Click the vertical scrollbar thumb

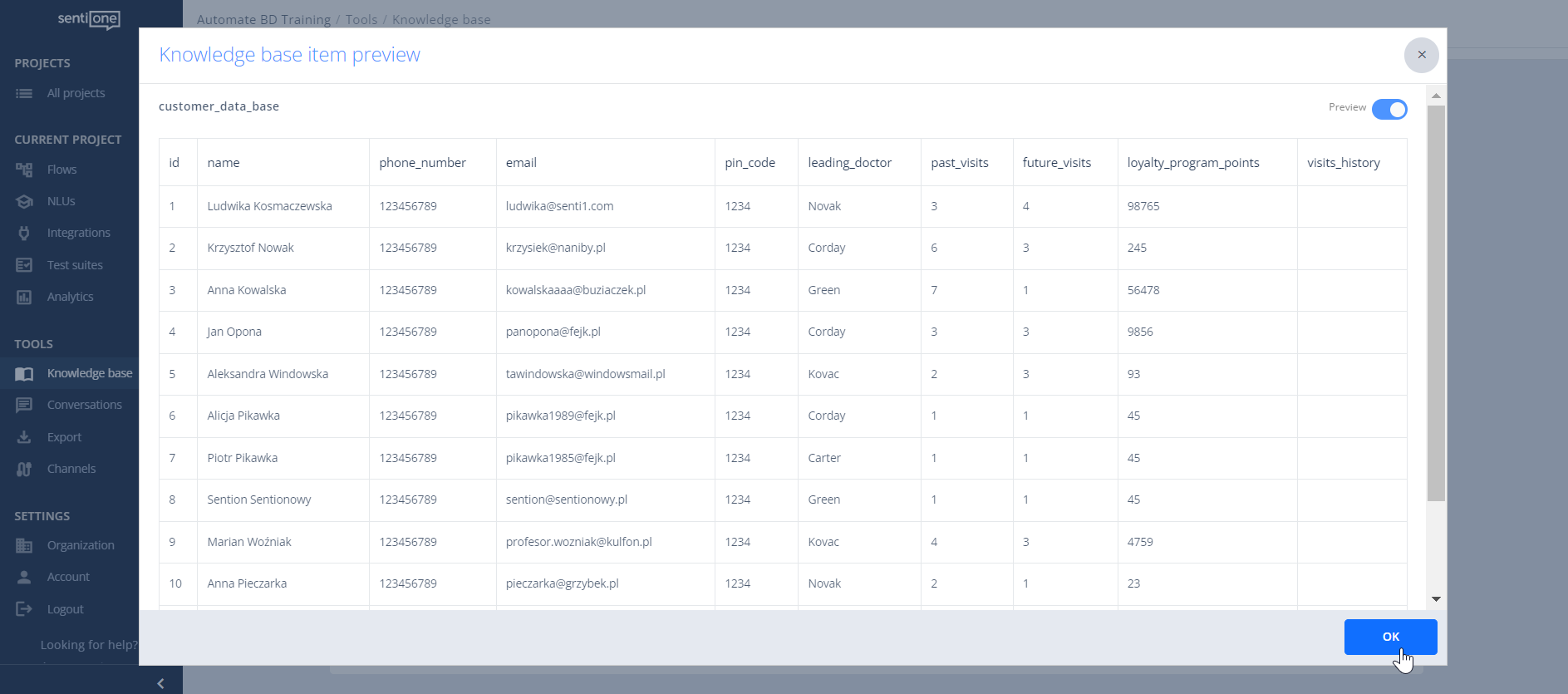[x=1436, y=303]
